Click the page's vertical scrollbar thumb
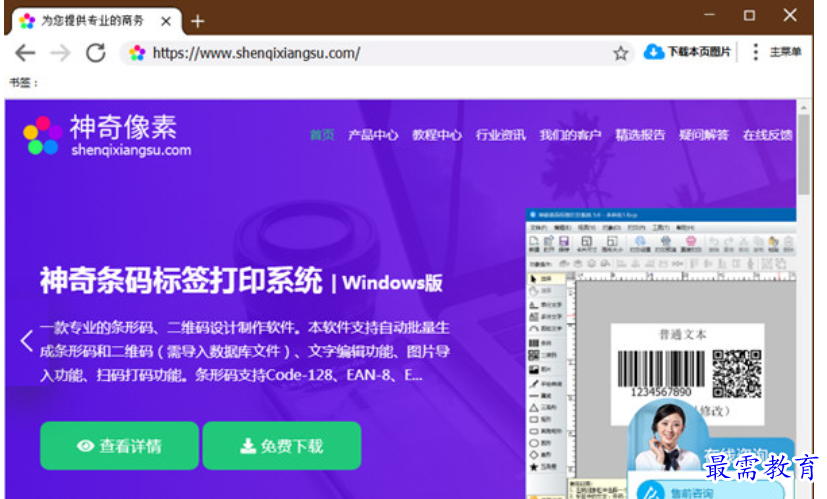This screenshot has height=499, width=827. 803,154
